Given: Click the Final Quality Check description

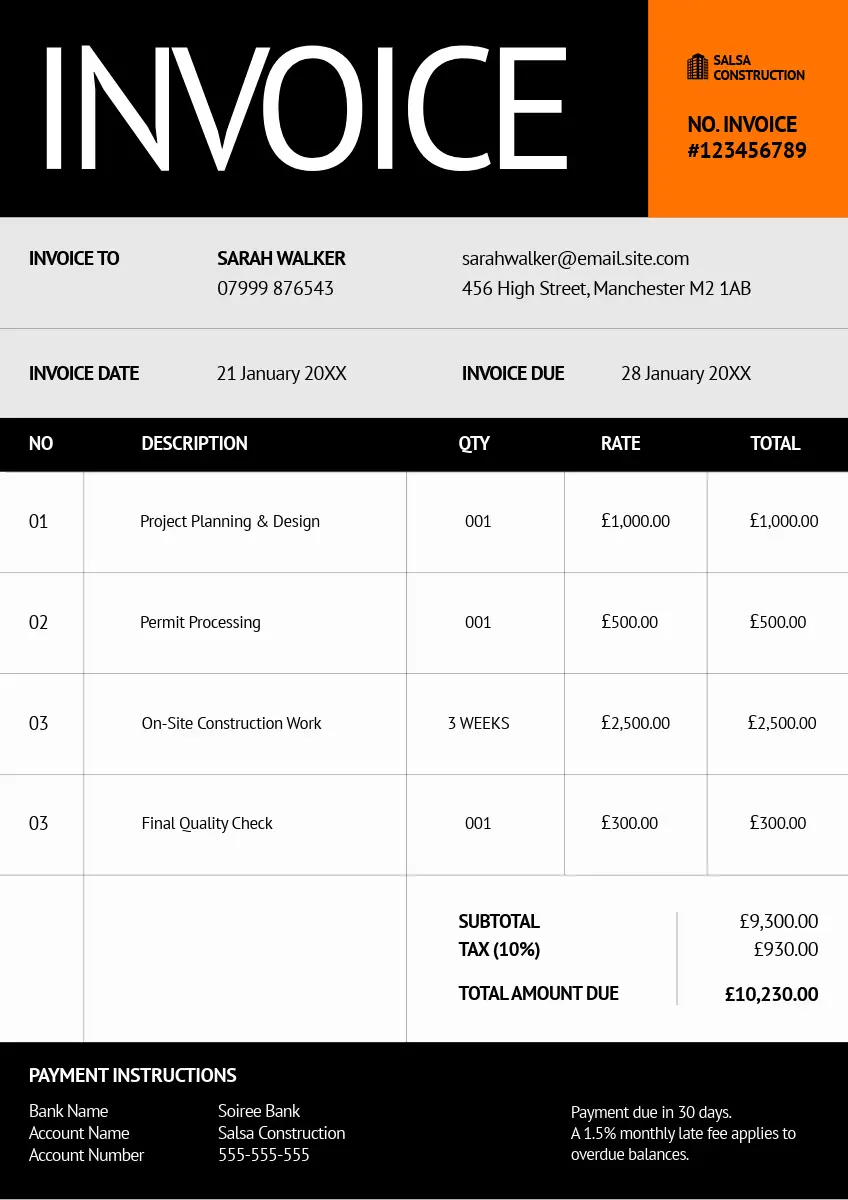Looking at the screenshot, I should click(x=207, y=824).
